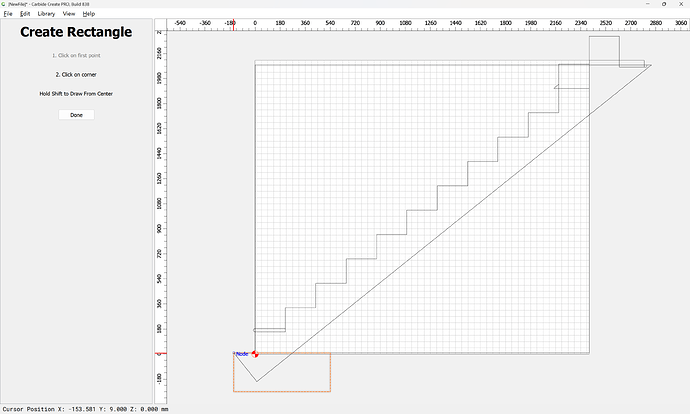Click the '2. Click on corner' instruction
The image size is (690, 414).
click(x=76, y=74)
